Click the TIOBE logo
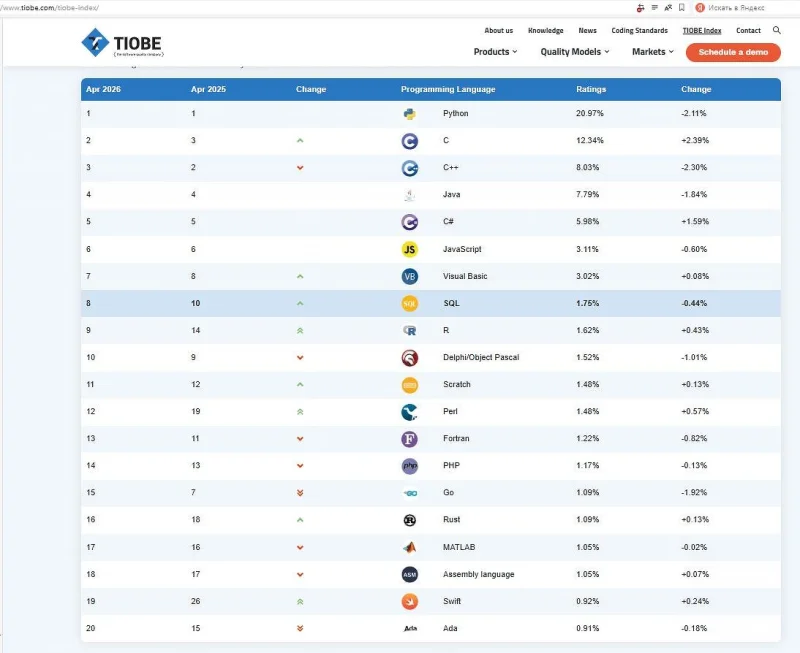This screenshot has height=653, width=800. point(122,43)
